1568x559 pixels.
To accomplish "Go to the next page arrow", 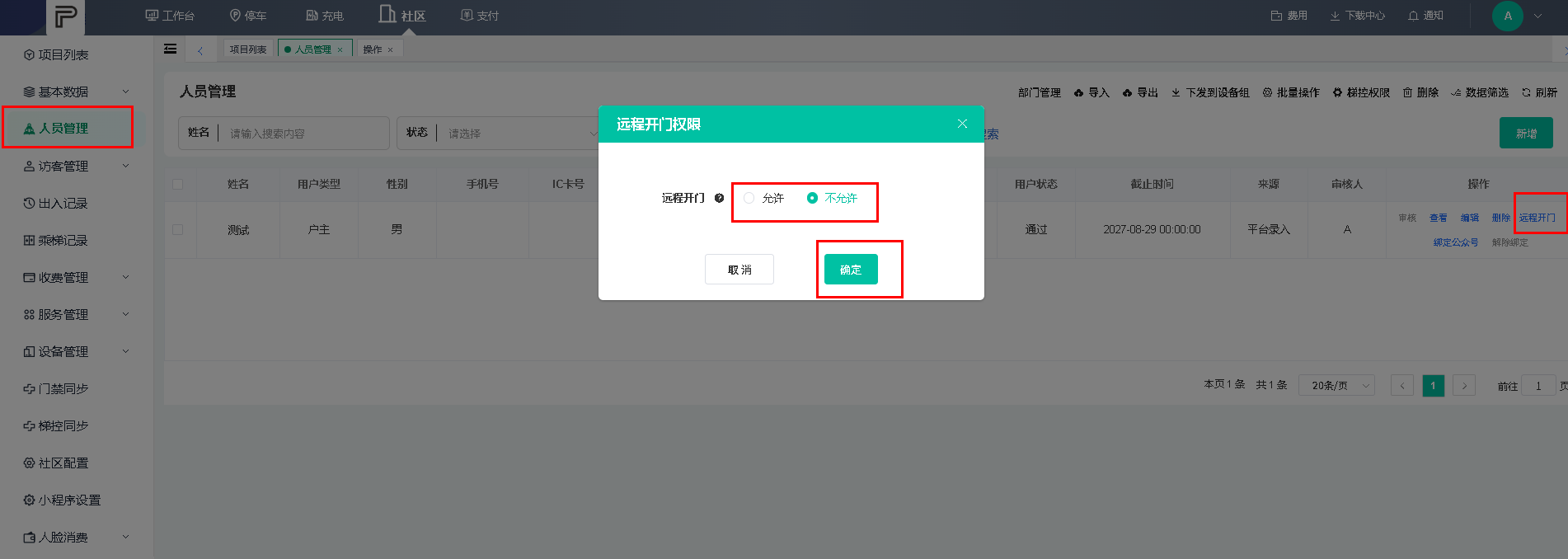I will pyautogui.click(x=1464, y=385).
